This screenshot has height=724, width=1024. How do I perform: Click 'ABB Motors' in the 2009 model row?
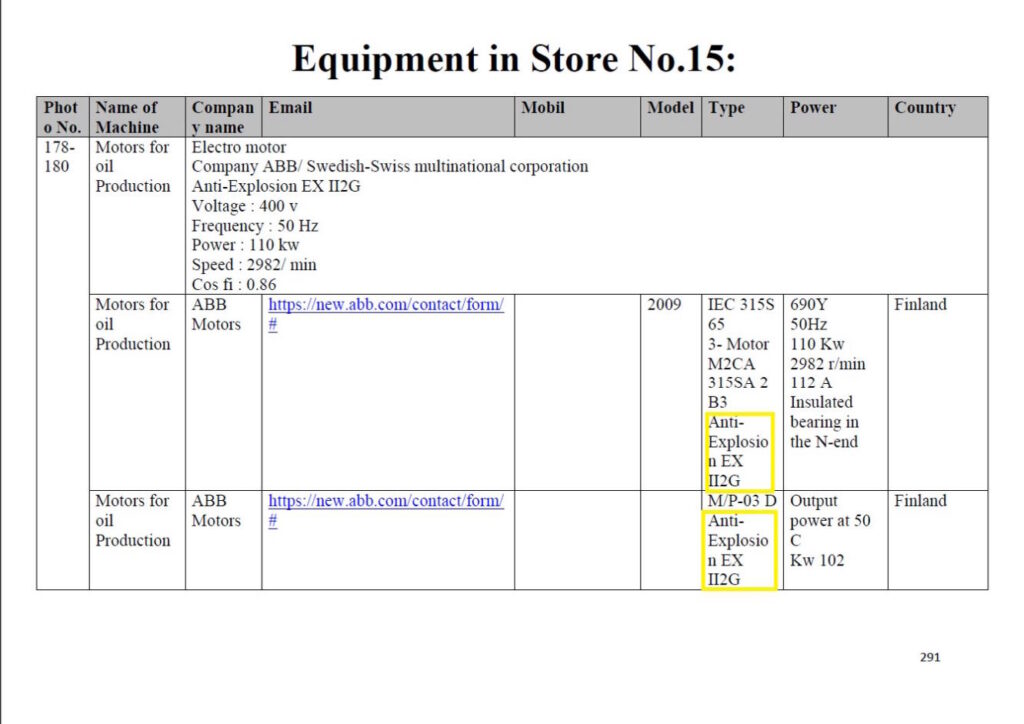216,314
